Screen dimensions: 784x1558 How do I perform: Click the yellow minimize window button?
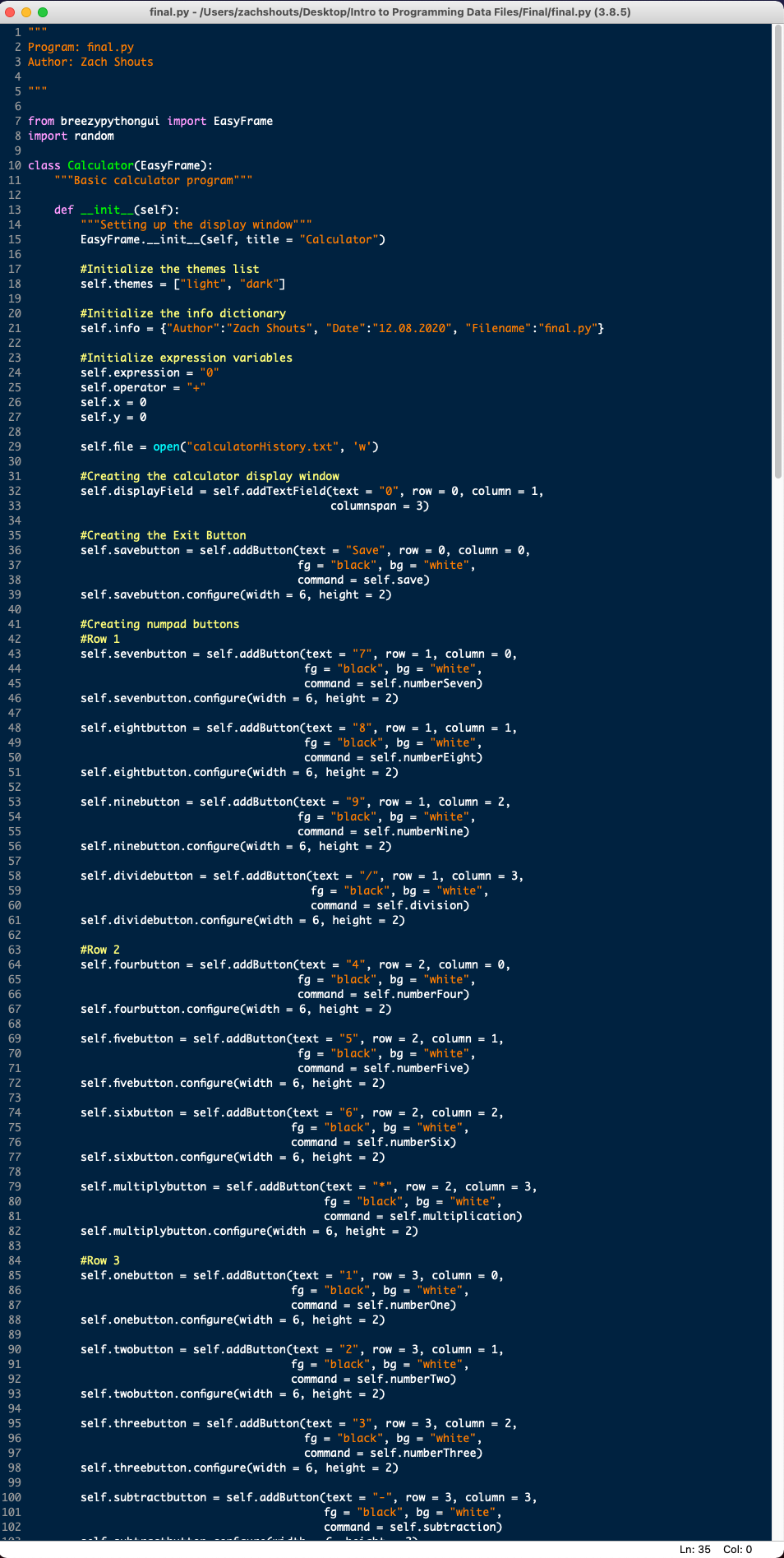(x=26, y=12)
